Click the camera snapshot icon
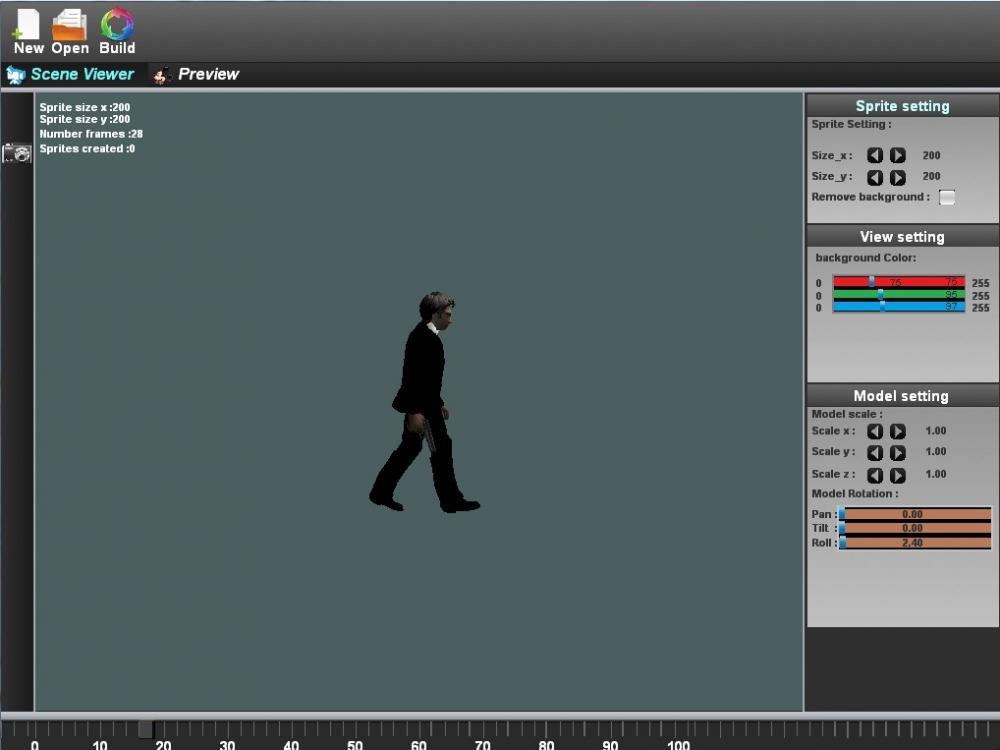The image size is (1000, 750). (17, 153)
